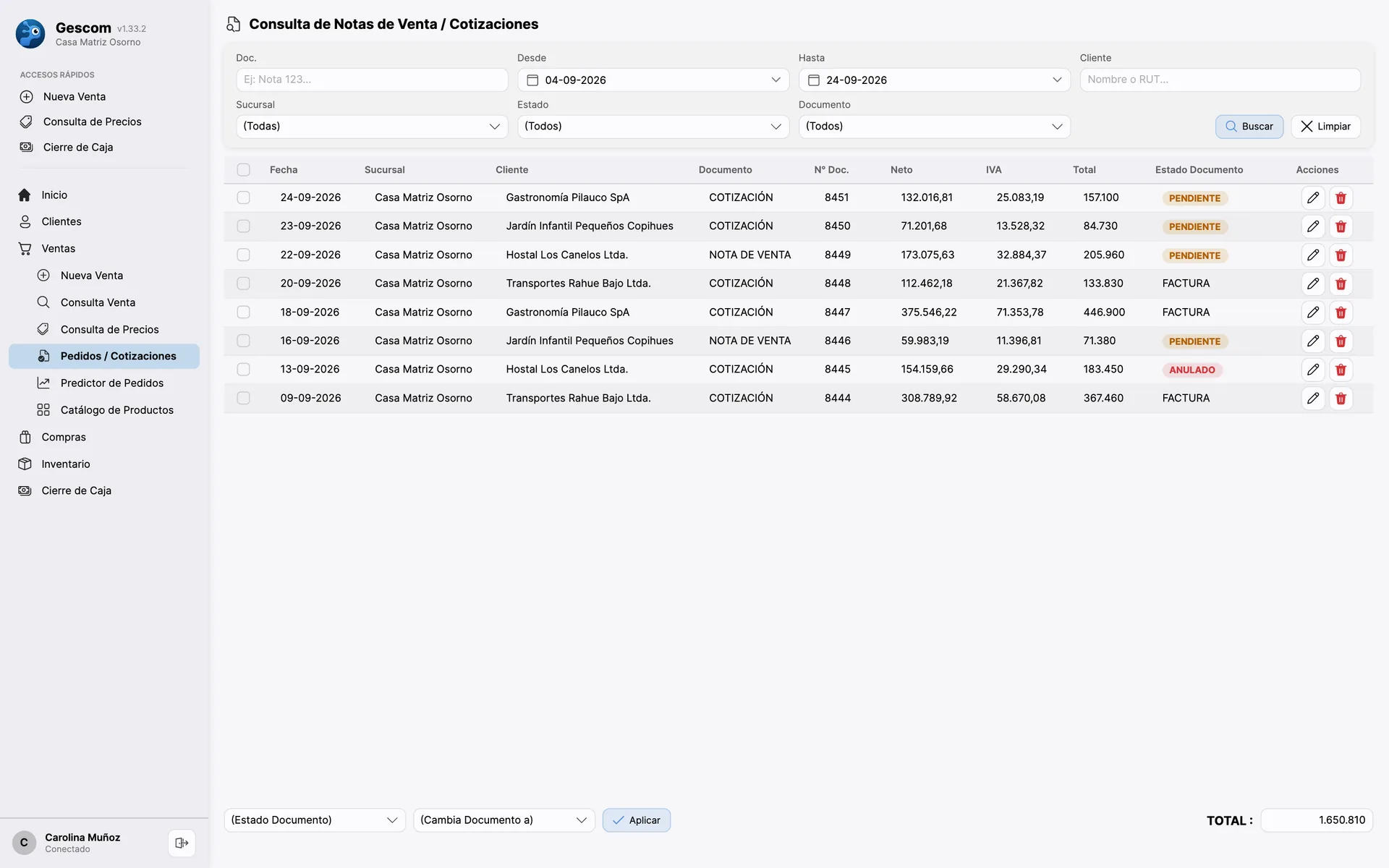Image resolution: width=1389 pixels, height=868 pixels.
Task: Open the (Estado Documento) bulk dropdown
Action: pyautogui.click(x=315, y=820)
